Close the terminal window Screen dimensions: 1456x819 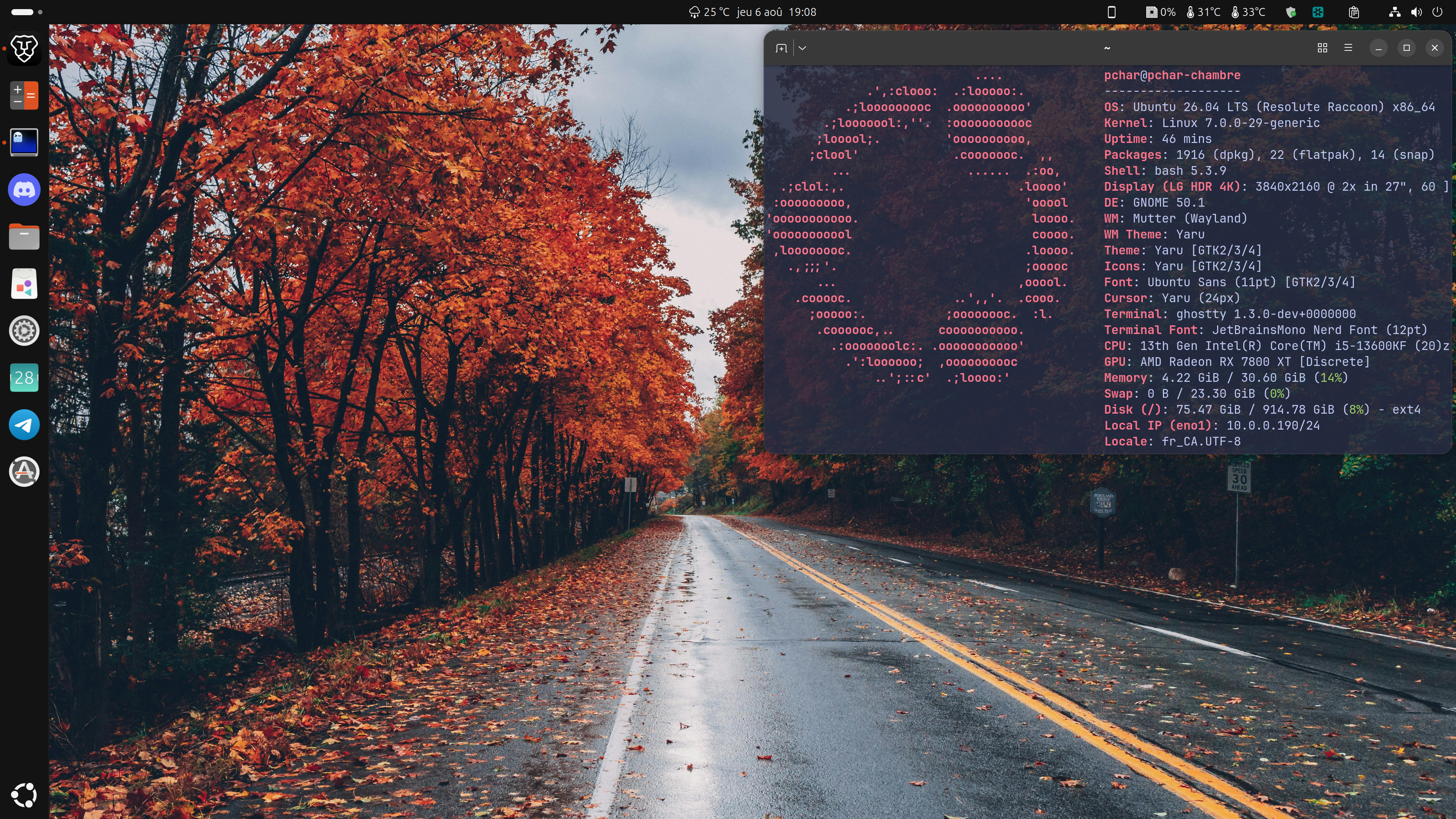(1434, 48)
